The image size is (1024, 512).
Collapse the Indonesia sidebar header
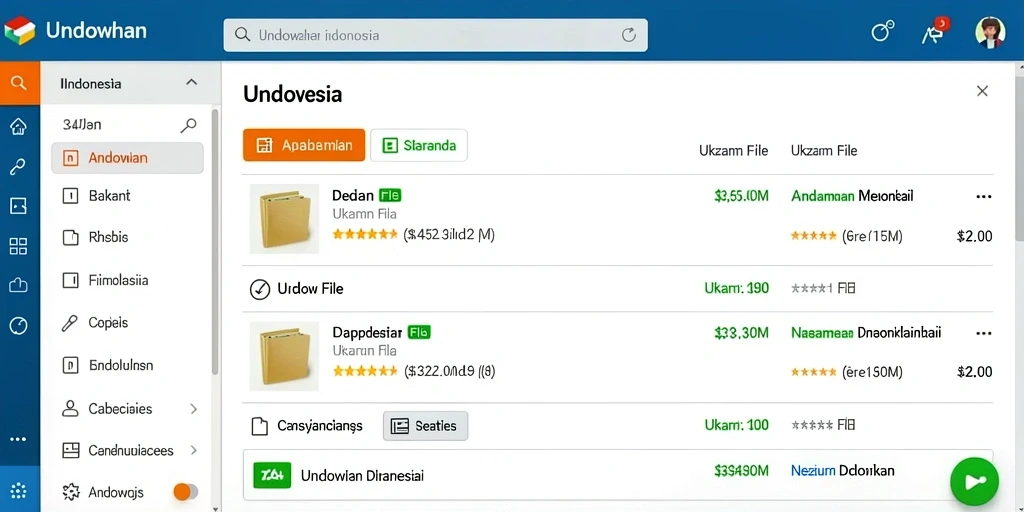coord(191,82)
